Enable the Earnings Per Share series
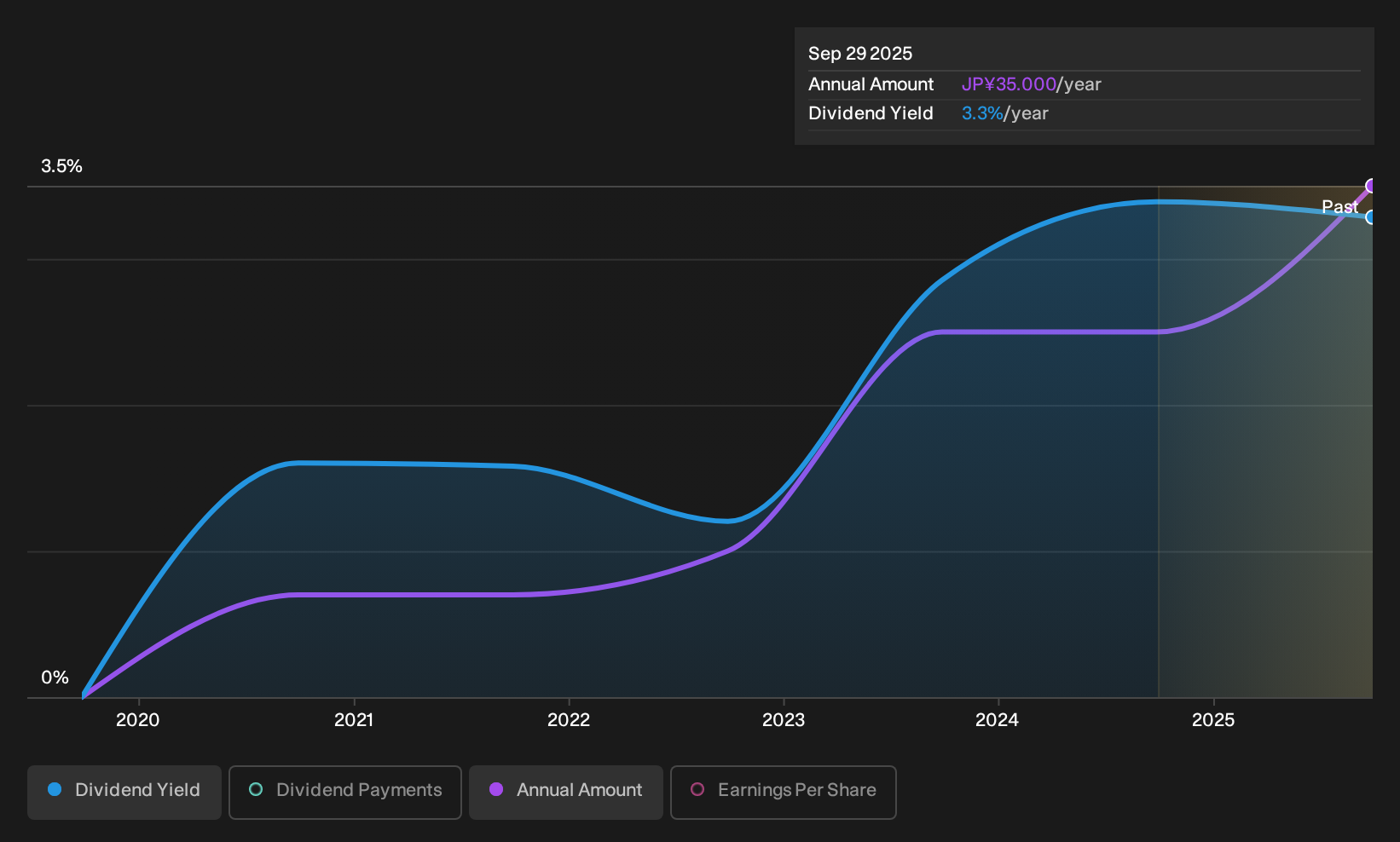Screen dimensions: 1400x842 784,793
